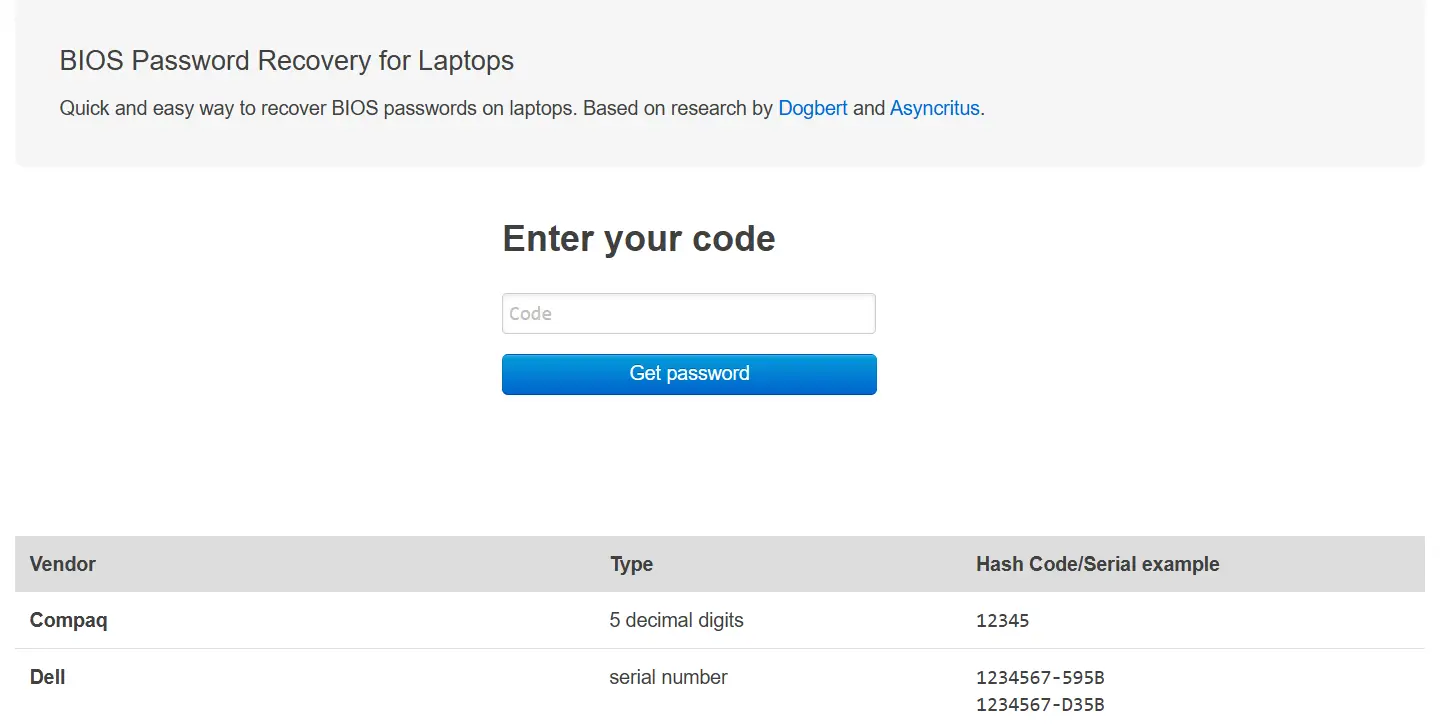This screenshot has width=1442, height=724.
Task: Click the Dell vendor cell
Action: click(48, 677)
